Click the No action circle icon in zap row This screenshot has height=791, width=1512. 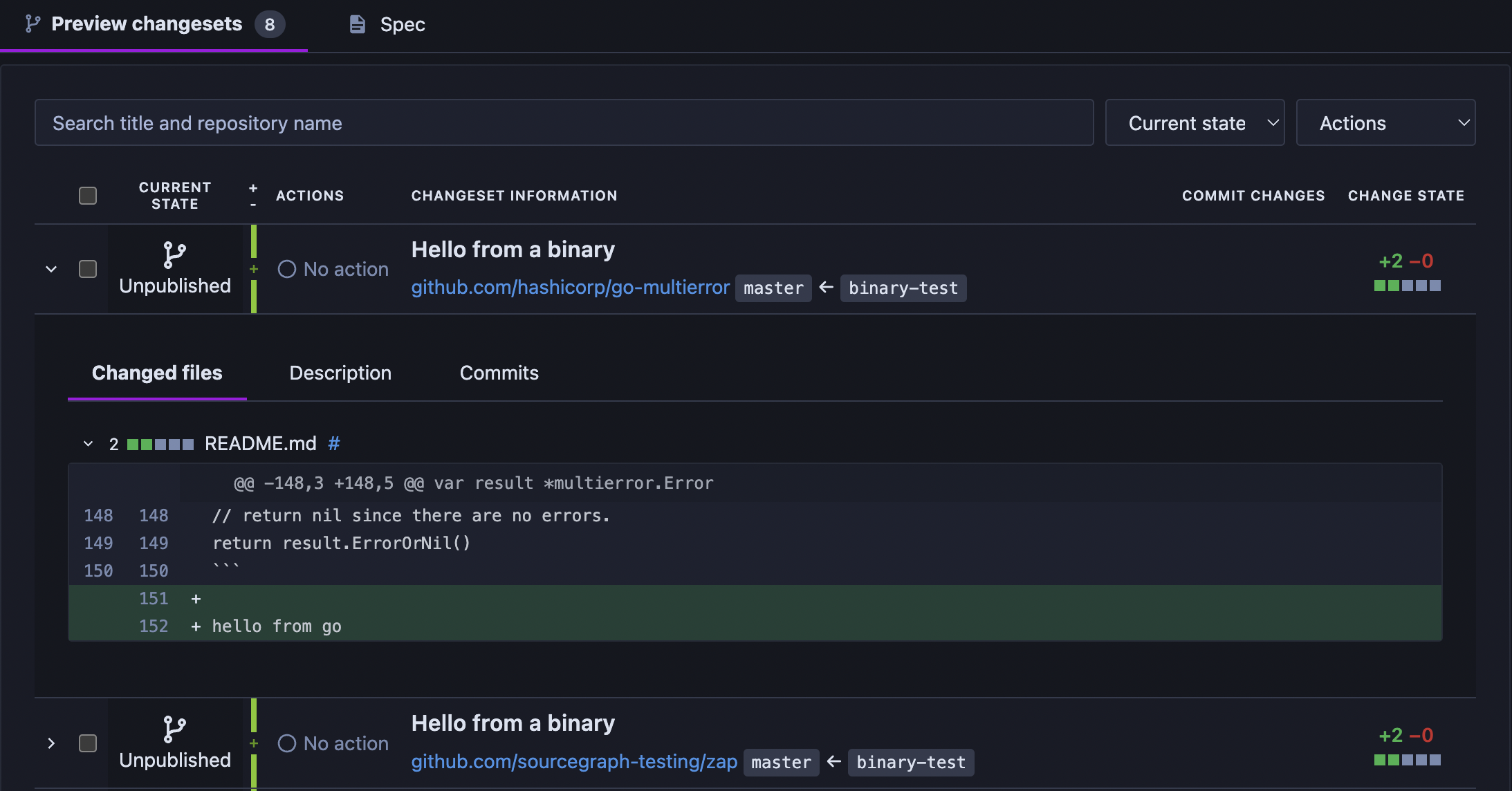pos(287,743)
